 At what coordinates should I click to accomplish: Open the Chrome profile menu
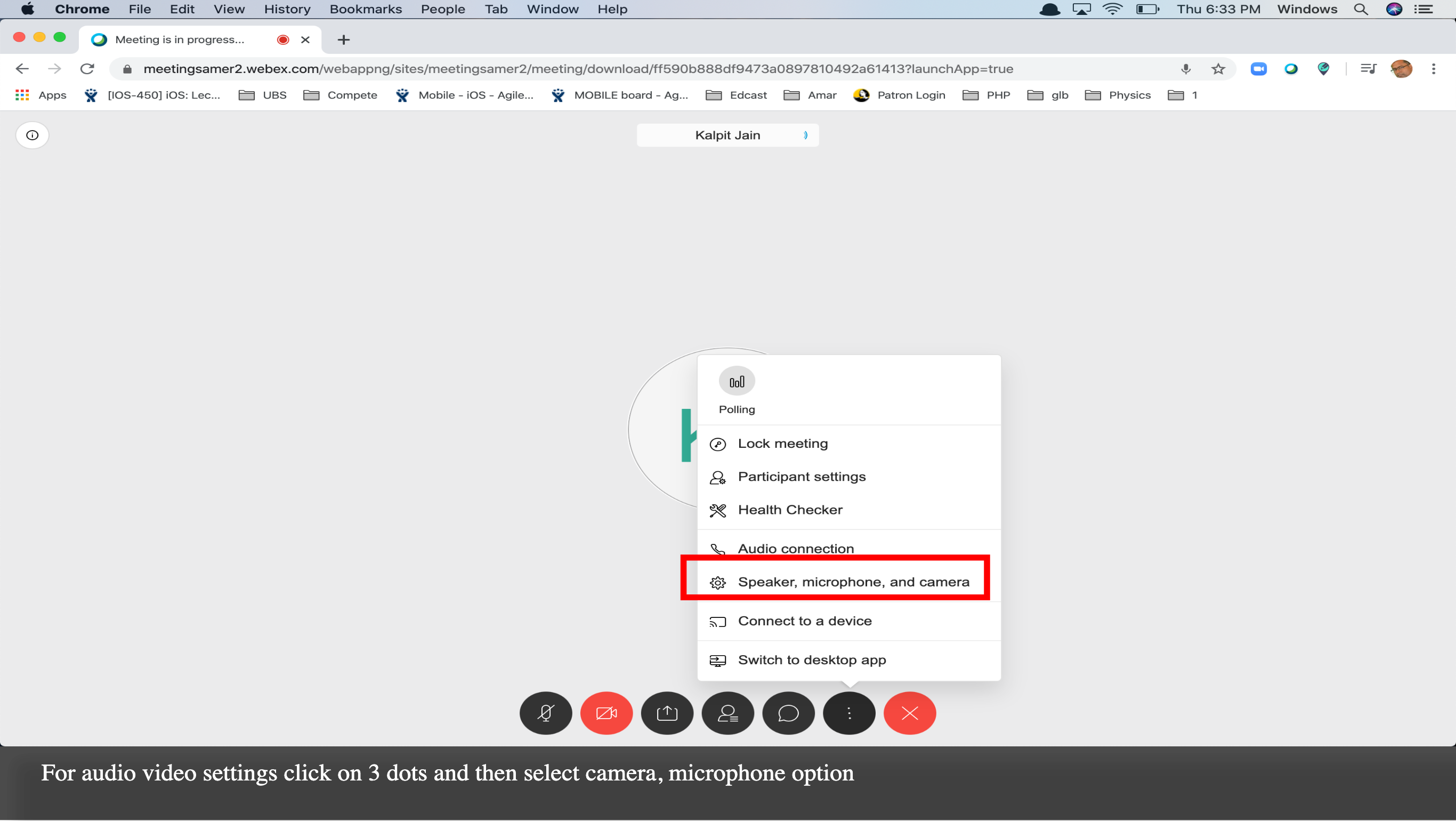coord(1402,68)
